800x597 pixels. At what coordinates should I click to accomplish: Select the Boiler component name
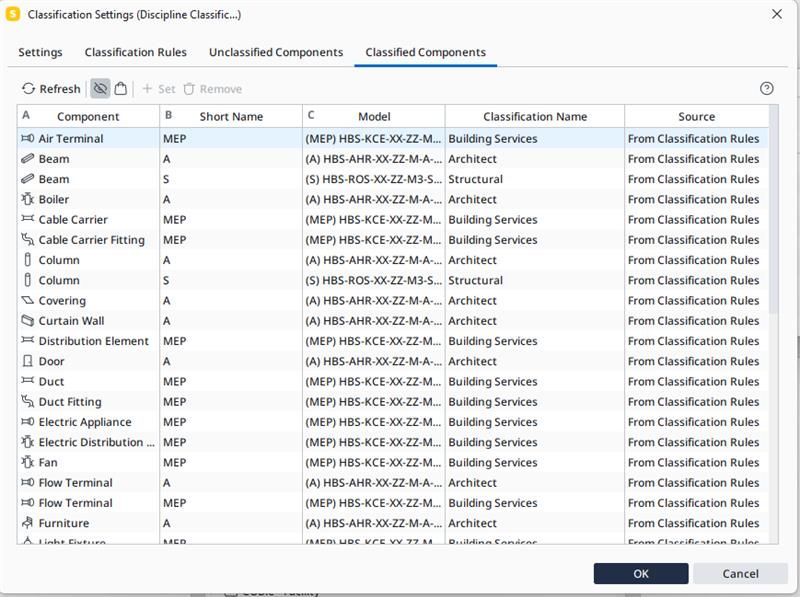pyautogui.click(x=54, y=199)
